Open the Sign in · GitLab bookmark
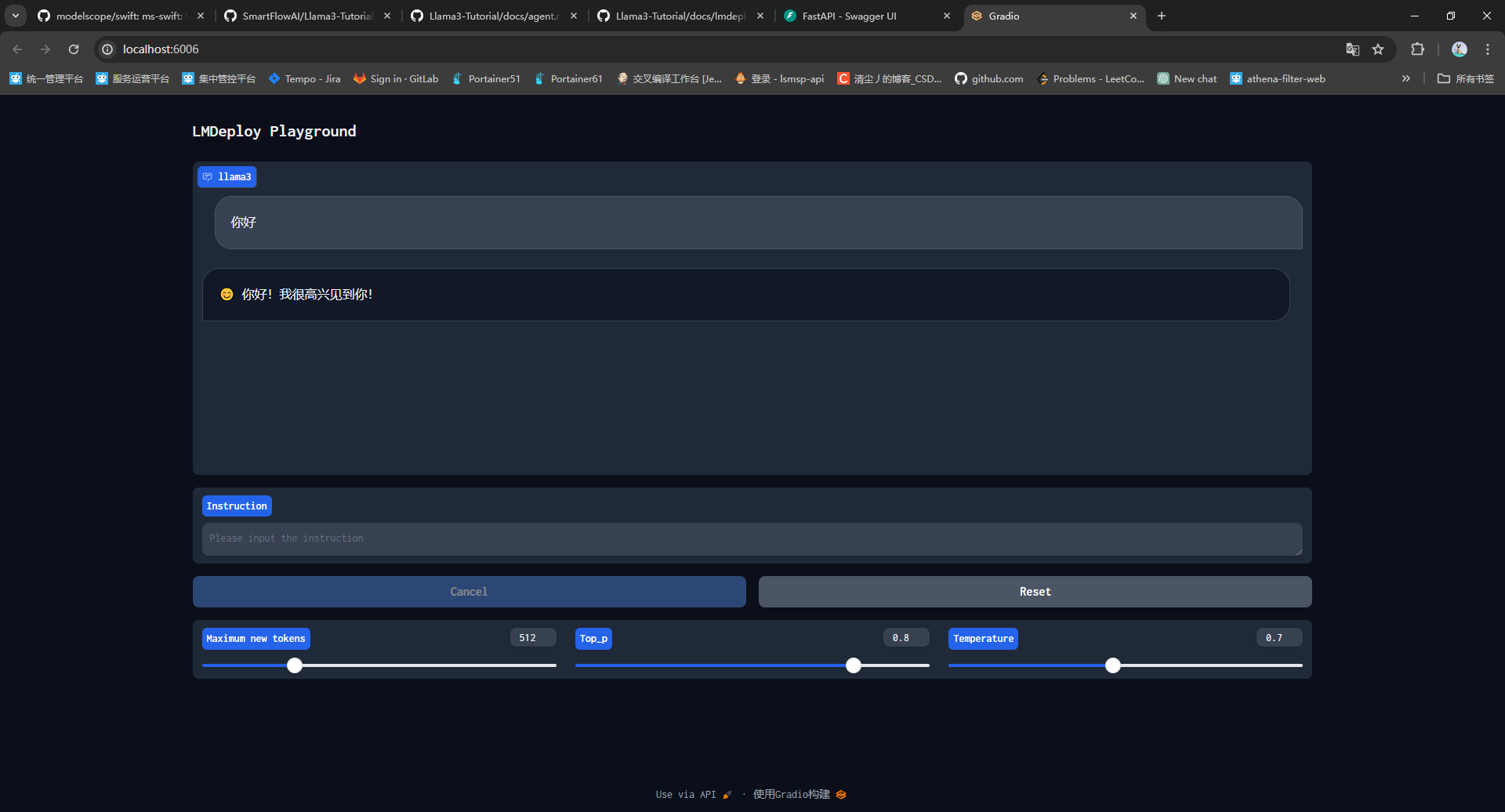Image resolution: width=1505 pixels, height=812 pixels. pyautogui.click(x=396, y=78)
